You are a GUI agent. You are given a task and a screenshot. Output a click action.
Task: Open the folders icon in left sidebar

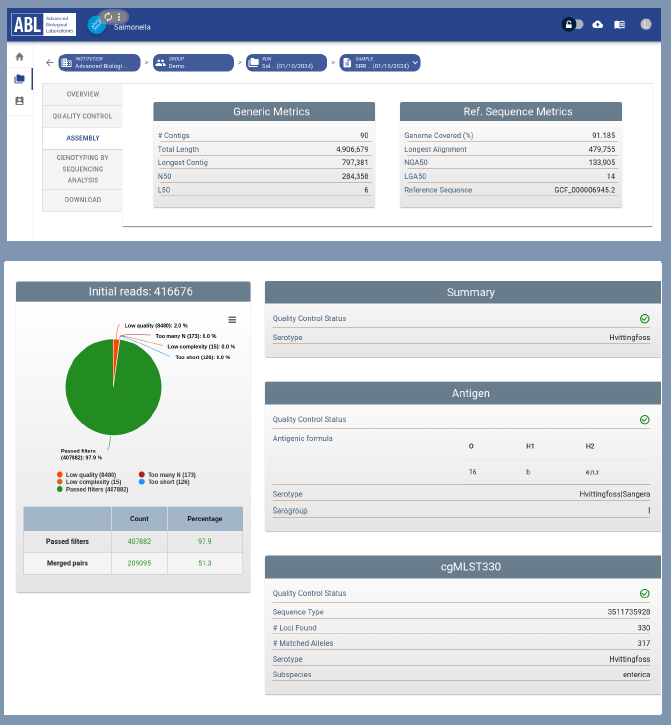pos(19,79)
